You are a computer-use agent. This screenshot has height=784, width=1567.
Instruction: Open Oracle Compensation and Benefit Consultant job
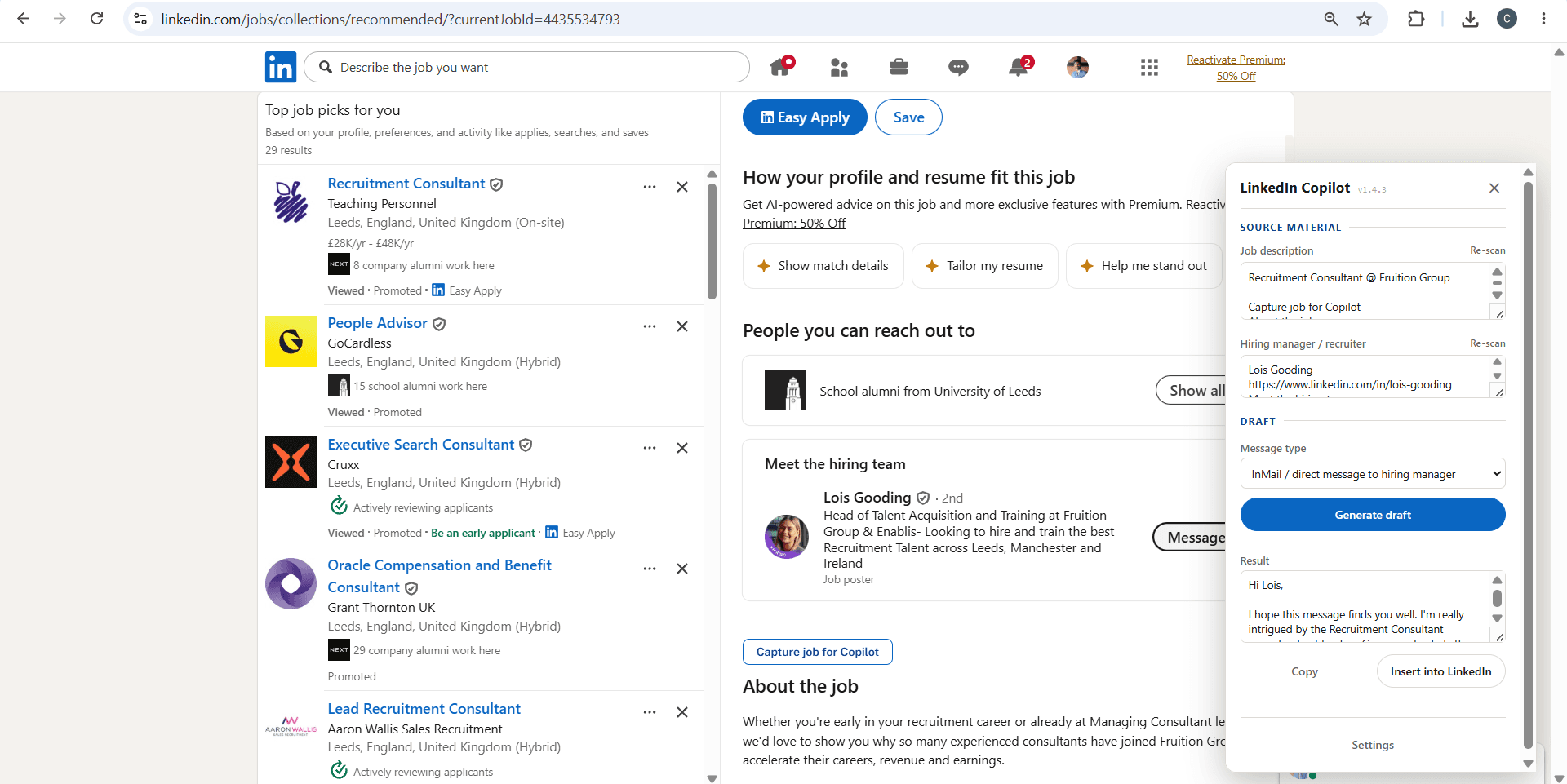point(439,576)
